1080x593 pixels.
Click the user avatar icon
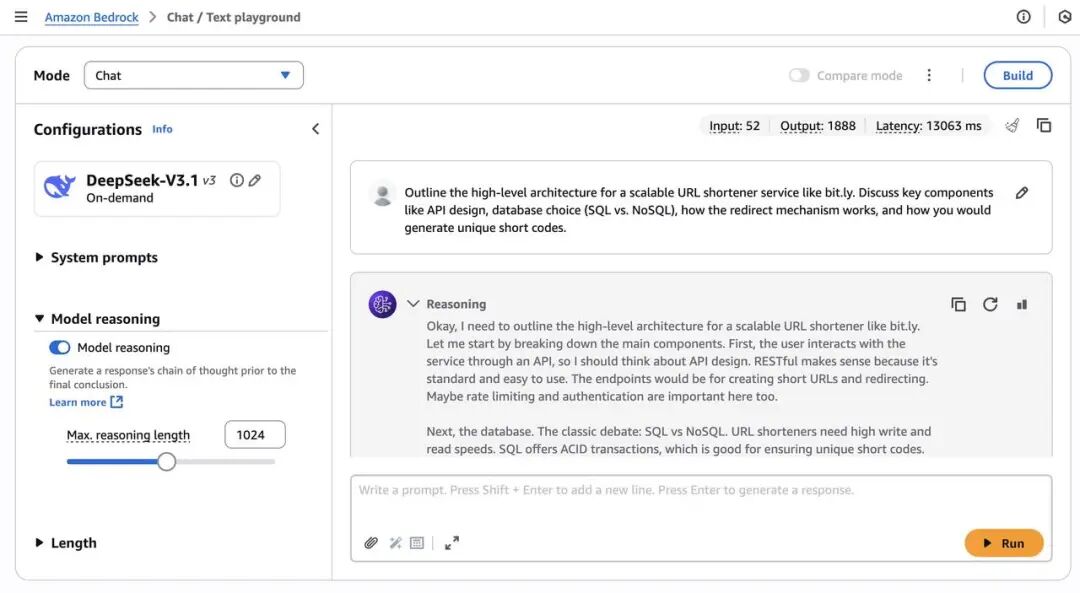pos(382,194)
